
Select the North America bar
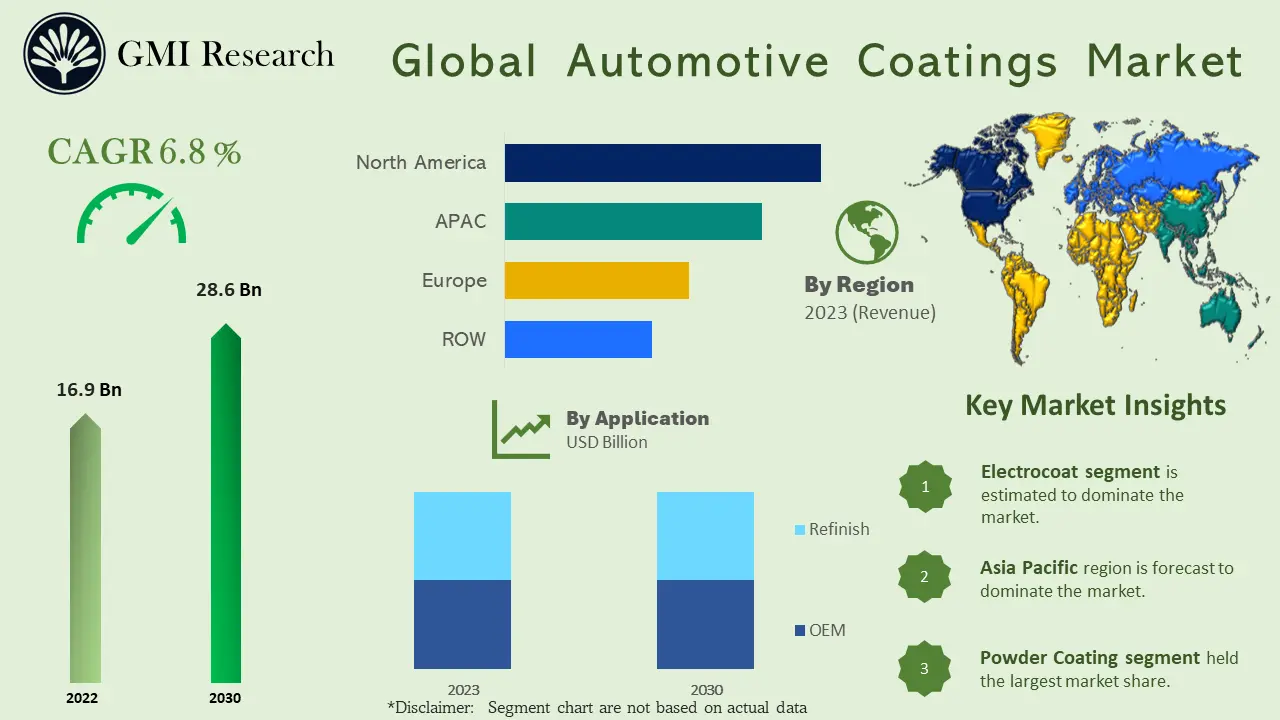tap(660, 162)
